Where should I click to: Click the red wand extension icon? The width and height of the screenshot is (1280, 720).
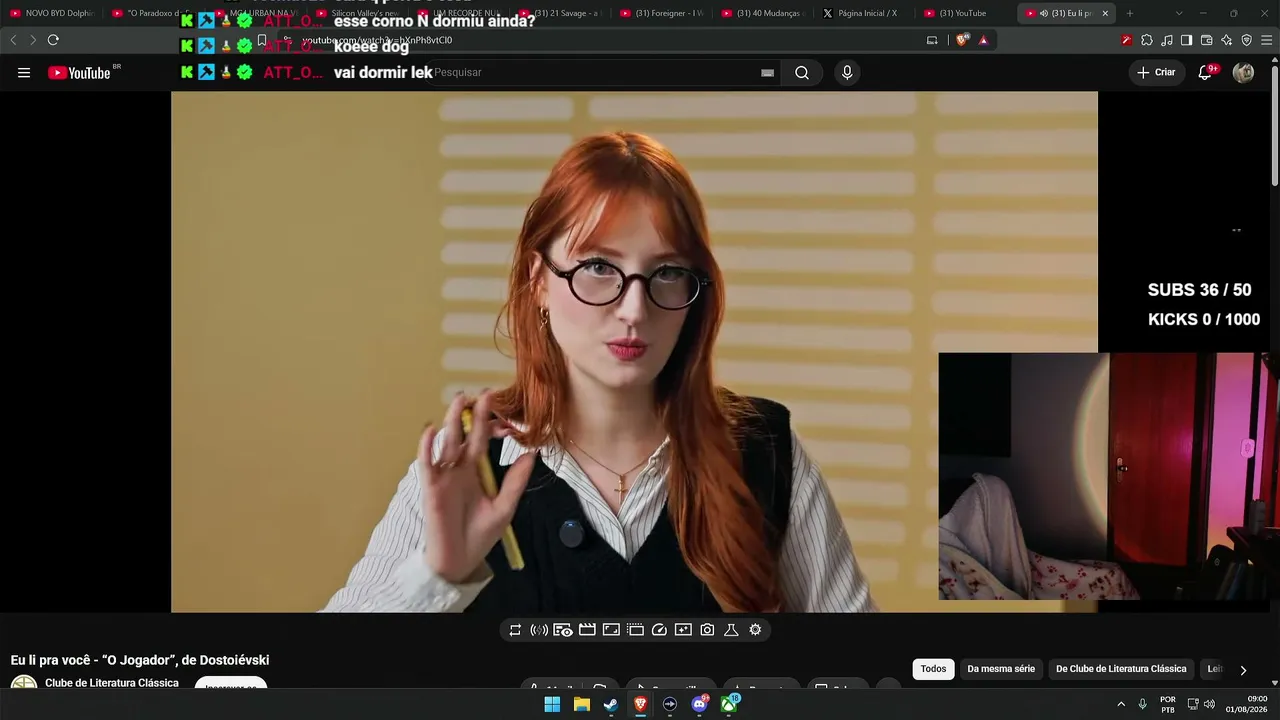[x=1126, y=40]
